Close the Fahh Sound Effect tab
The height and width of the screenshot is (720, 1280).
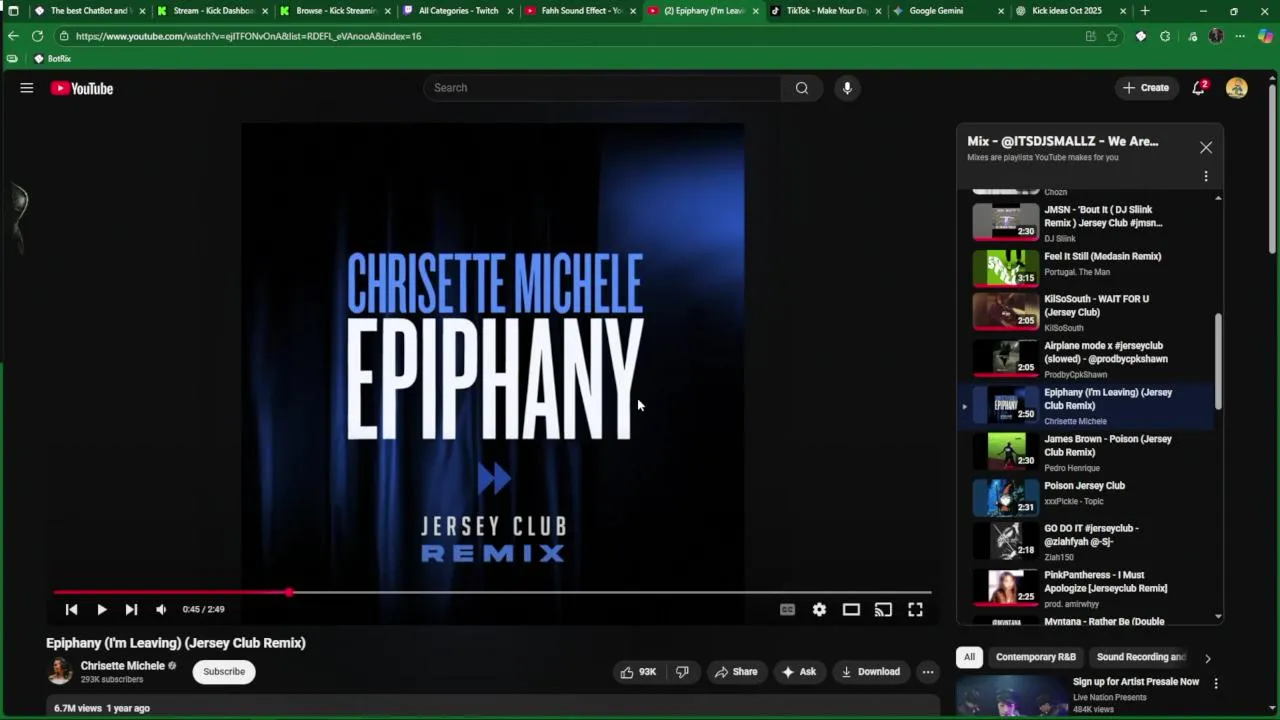click(x=632, y=11)
